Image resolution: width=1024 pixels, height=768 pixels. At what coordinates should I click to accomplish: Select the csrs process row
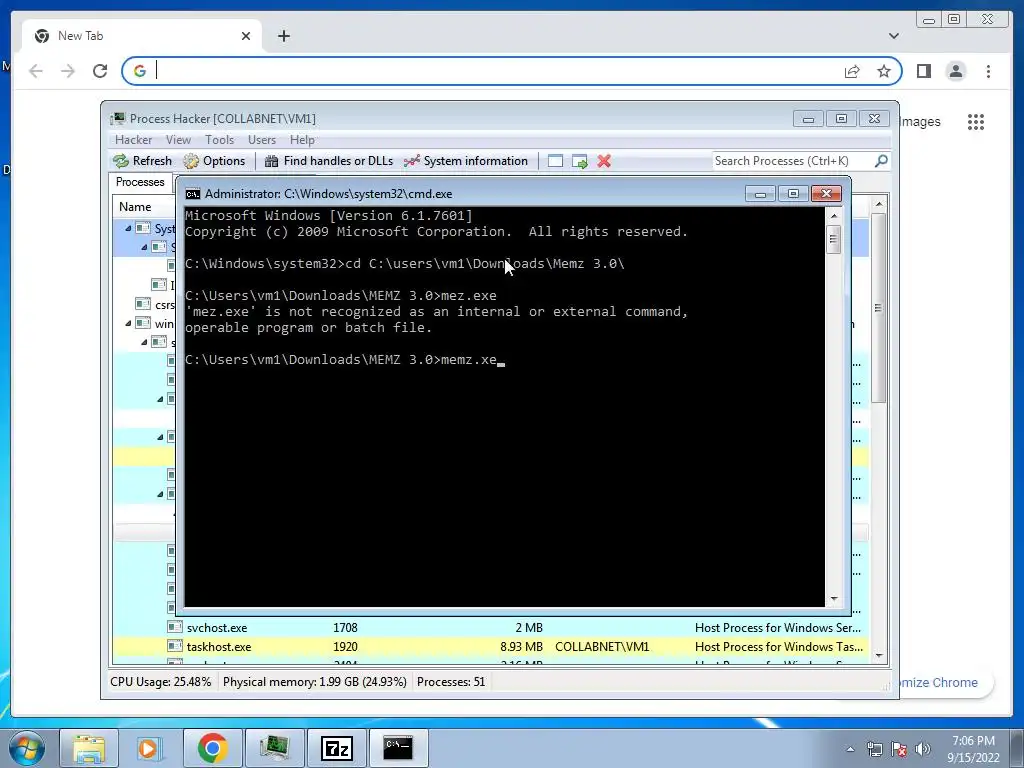pyautogui.click(x=155, y=304)
